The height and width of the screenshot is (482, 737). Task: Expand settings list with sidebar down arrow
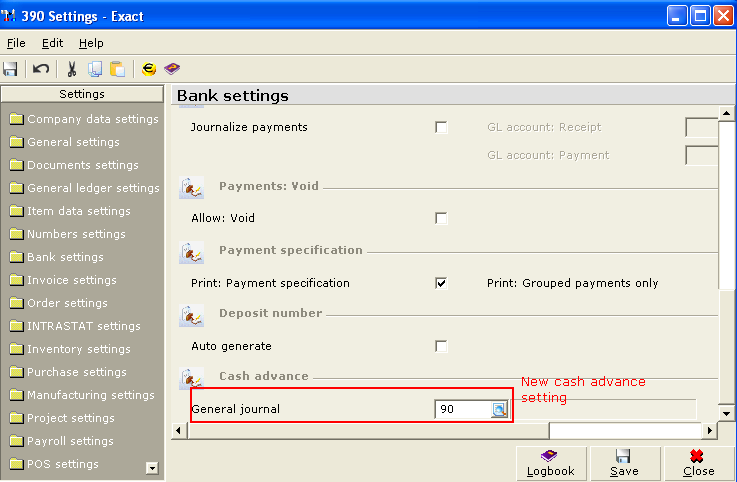(x=152, y=468)
